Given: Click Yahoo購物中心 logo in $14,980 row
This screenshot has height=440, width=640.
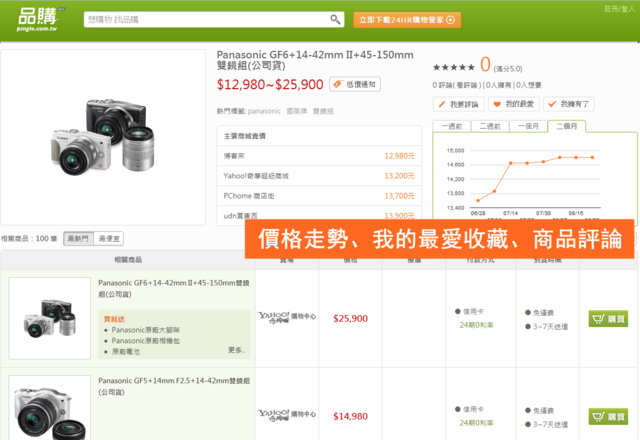Looking at the screenshot, I should pos(287,415).
